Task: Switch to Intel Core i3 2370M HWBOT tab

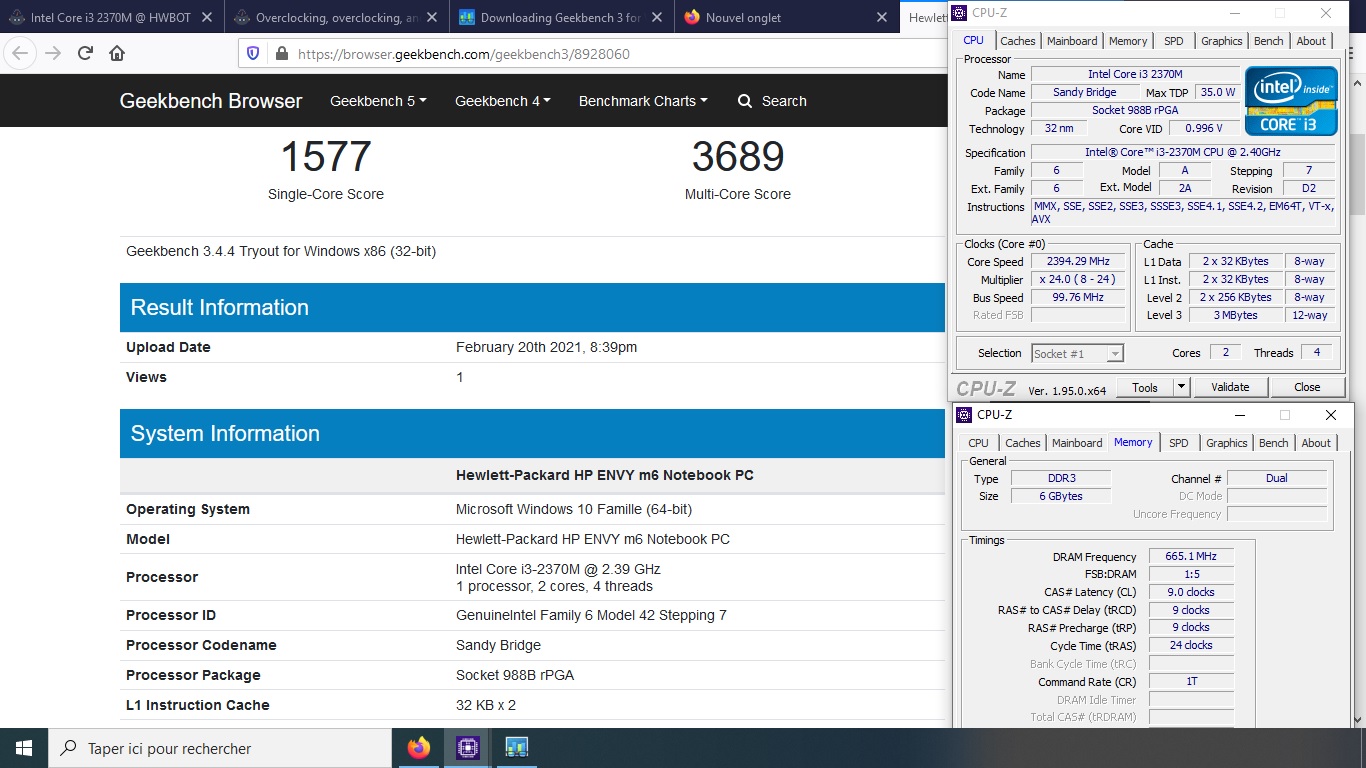Action: (110, 17)
